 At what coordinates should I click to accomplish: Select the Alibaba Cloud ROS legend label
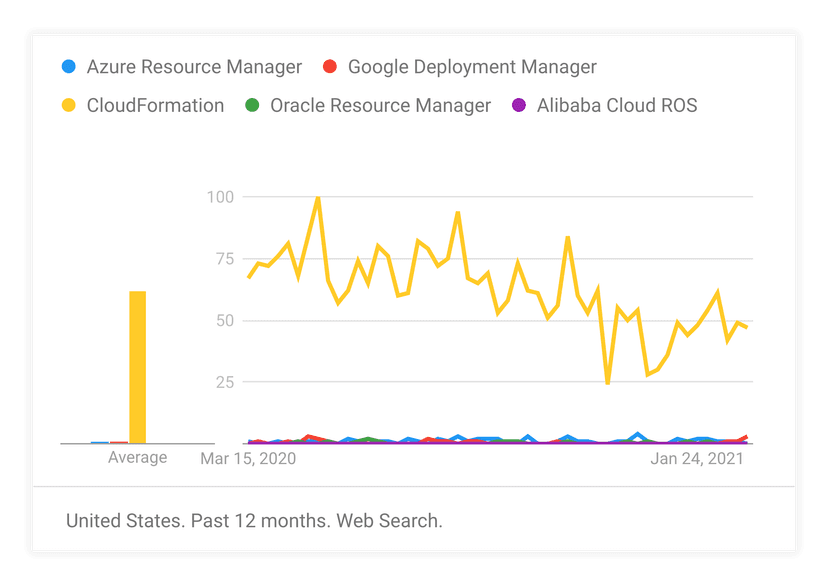pos(617,106)
